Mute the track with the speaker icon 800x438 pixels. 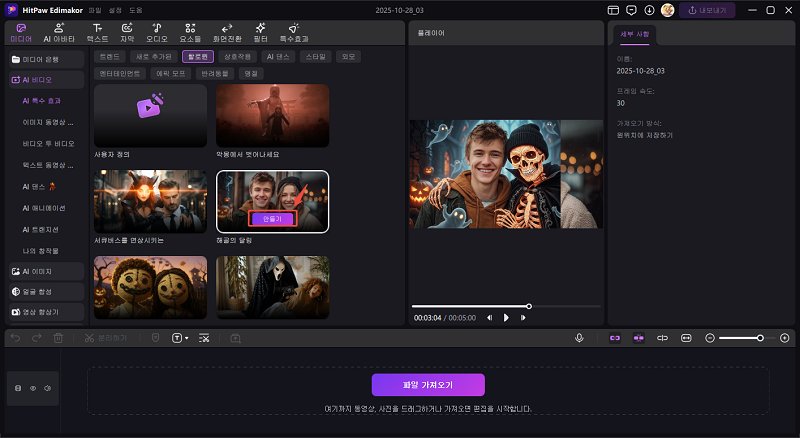46,387
